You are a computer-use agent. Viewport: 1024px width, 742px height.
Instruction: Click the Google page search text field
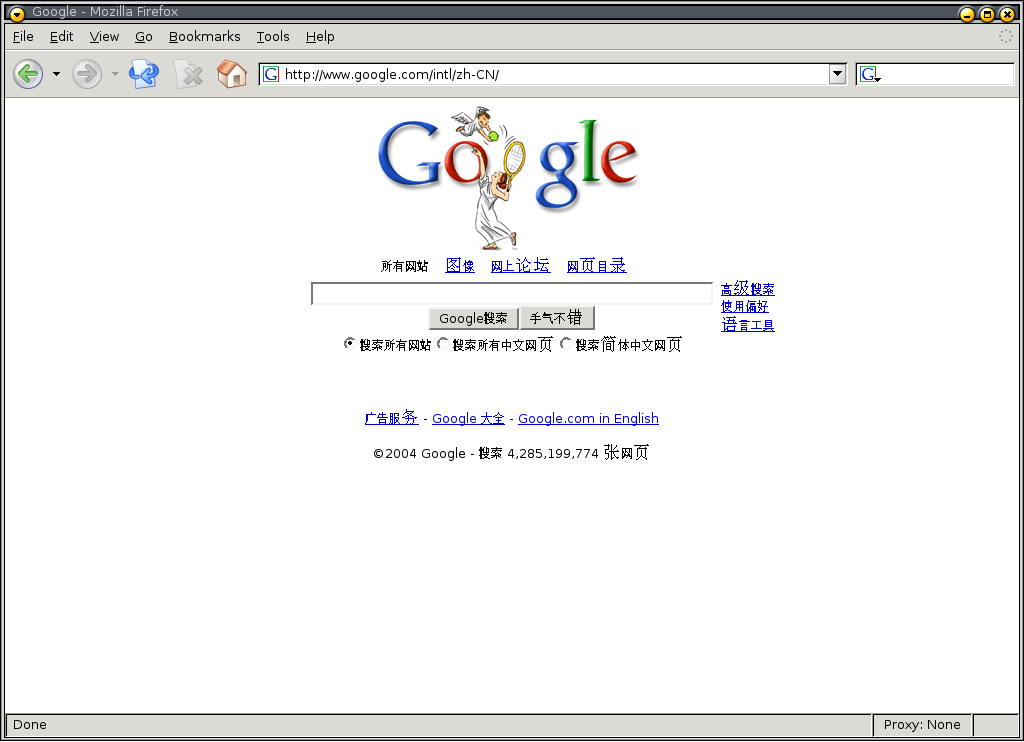512,293
